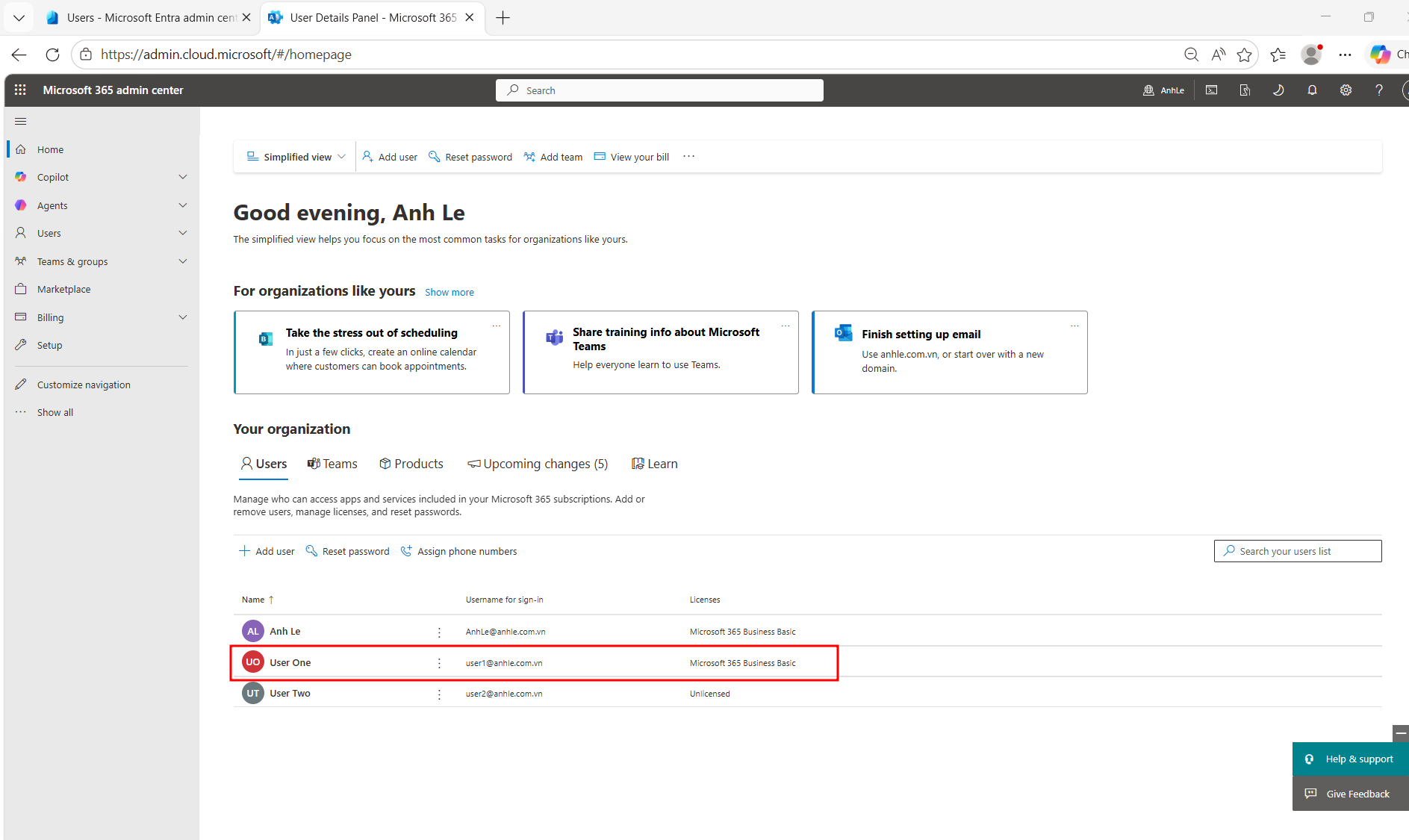Open more options for Anh Le row
The image size is (1409, 840).
click(439, 632)
